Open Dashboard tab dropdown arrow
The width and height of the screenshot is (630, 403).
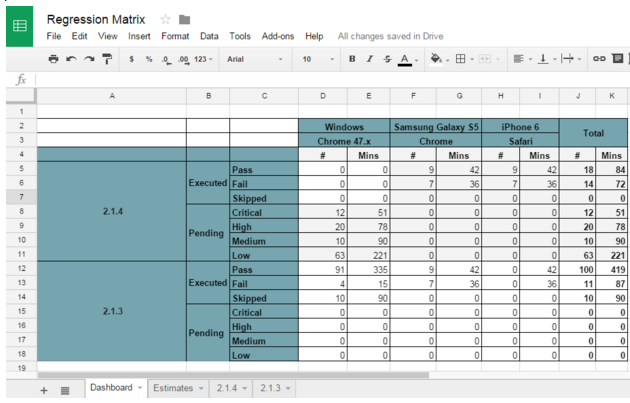(x=140, y=388)
